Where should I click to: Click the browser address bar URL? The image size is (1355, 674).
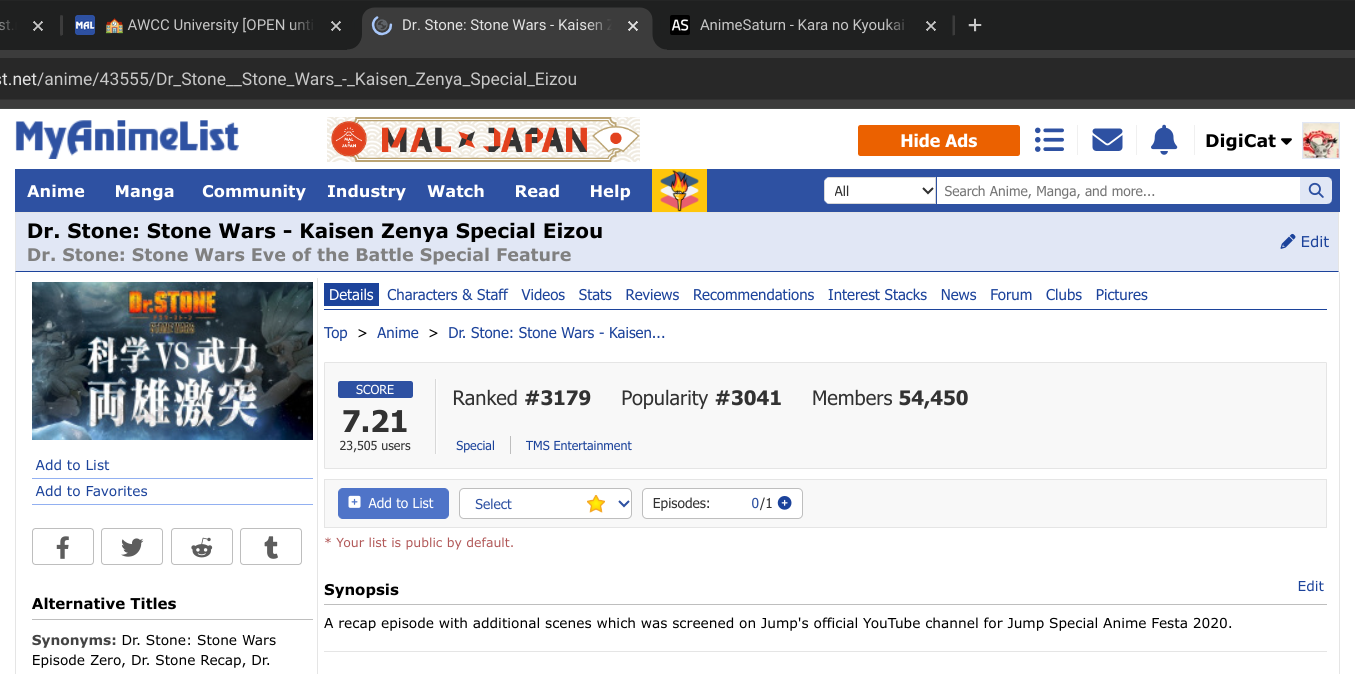288,79
